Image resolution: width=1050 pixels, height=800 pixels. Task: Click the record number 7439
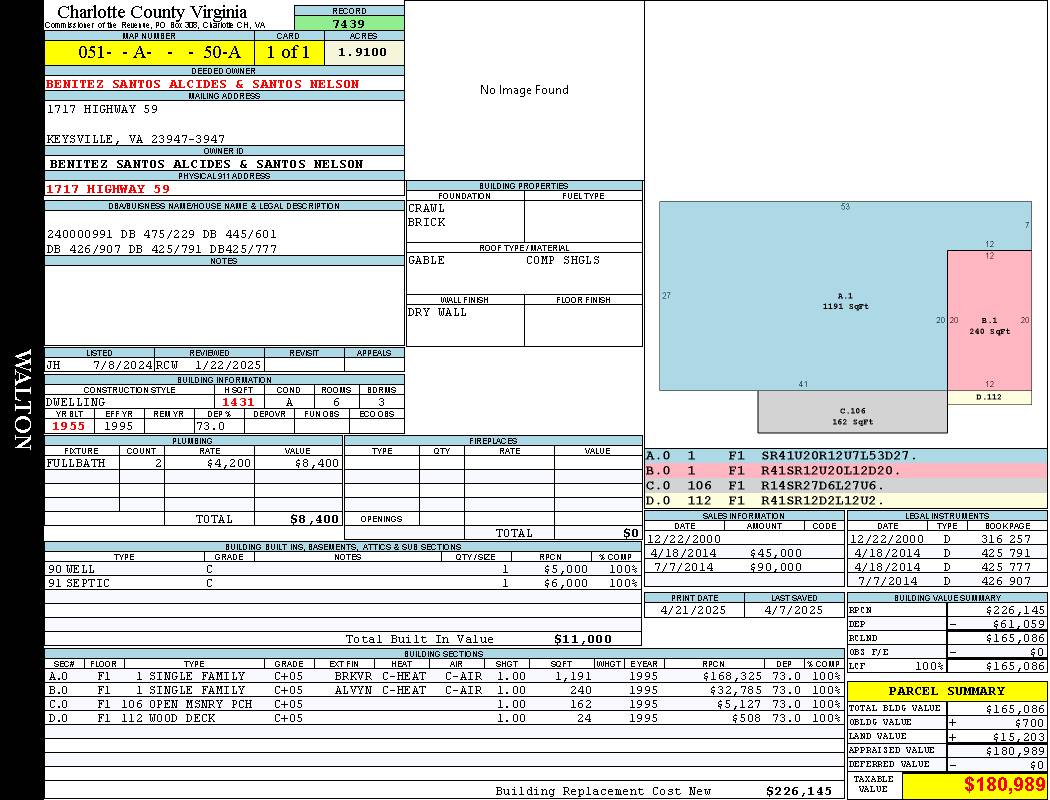pyautogui.click(x=349, y=23)
